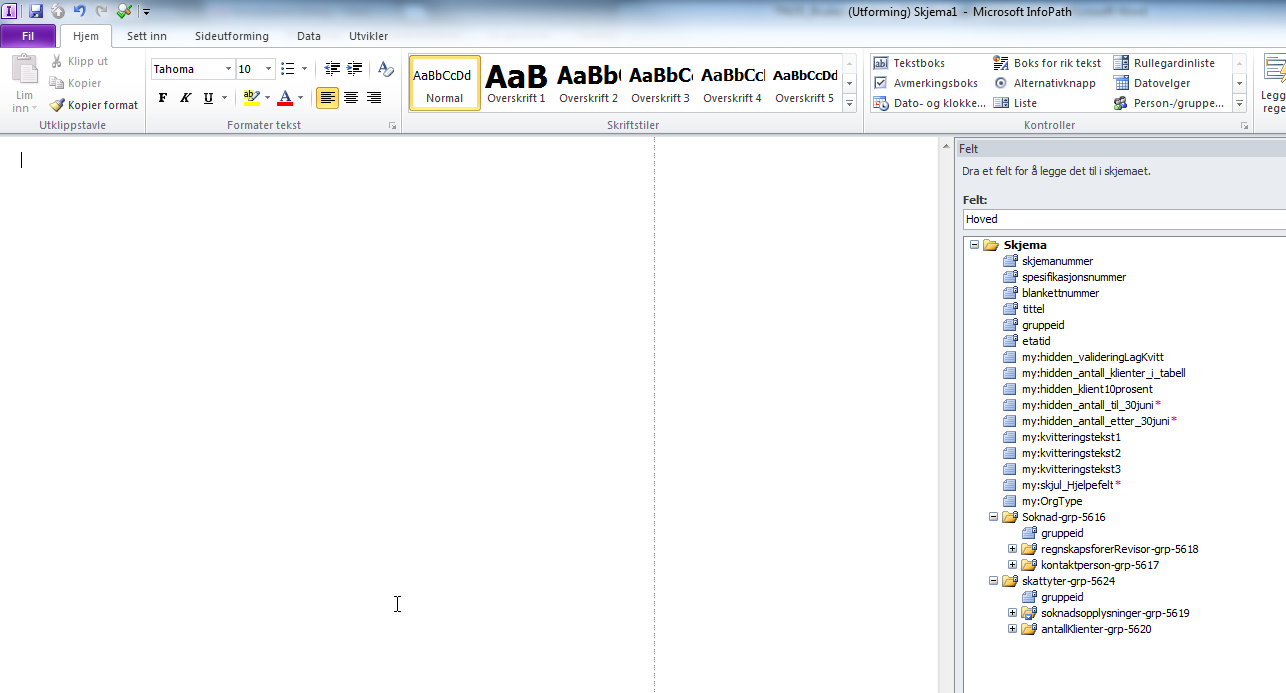Screen dimensions: 1286x693
Task: Activate the Kopier format paintbrush
Action: [94, 105]
